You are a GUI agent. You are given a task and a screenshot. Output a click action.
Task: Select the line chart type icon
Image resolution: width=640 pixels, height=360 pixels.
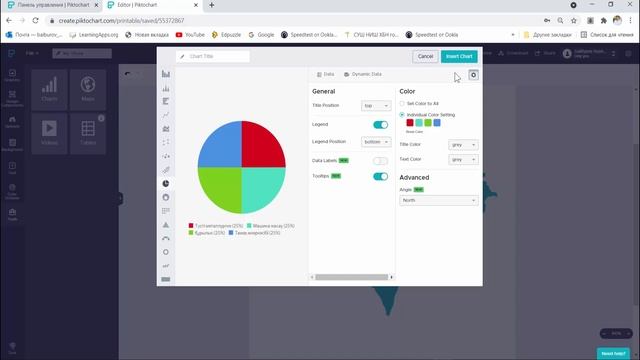tap(166, 115)
